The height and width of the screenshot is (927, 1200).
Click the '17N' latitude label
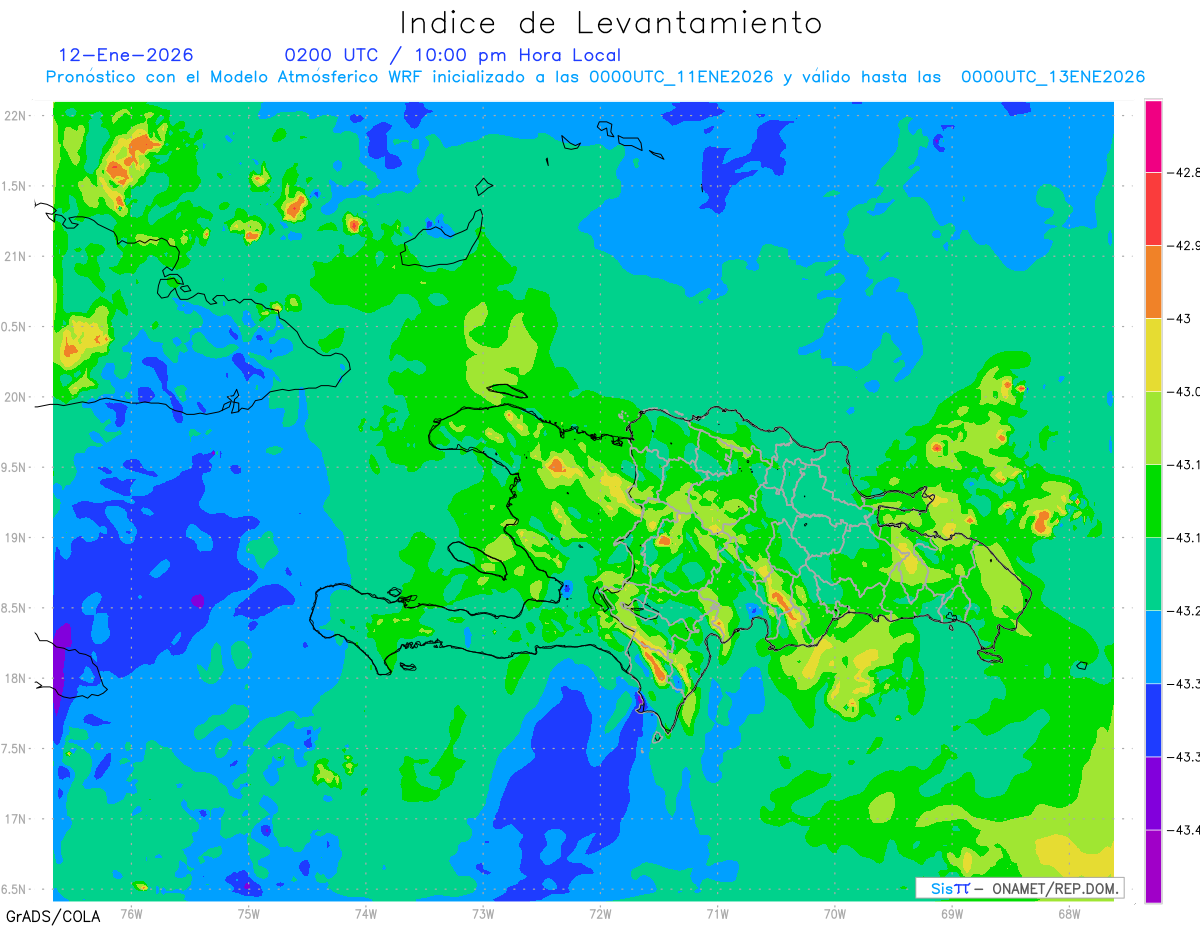coord(17,819)
